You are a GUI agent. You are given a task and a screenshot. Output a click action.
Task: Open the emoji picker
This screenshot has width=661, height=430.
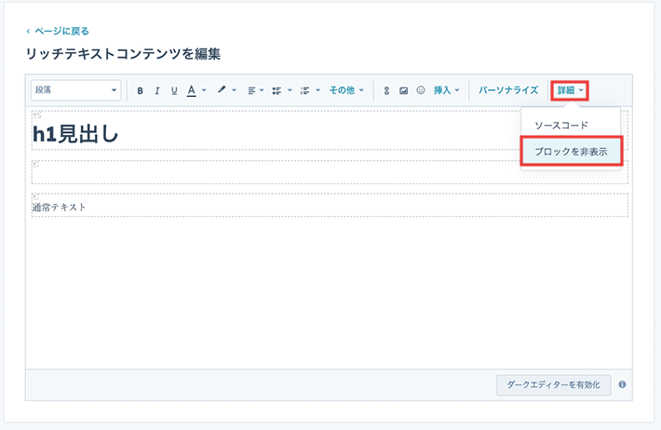pyautogui.click(x=421, y=90)
